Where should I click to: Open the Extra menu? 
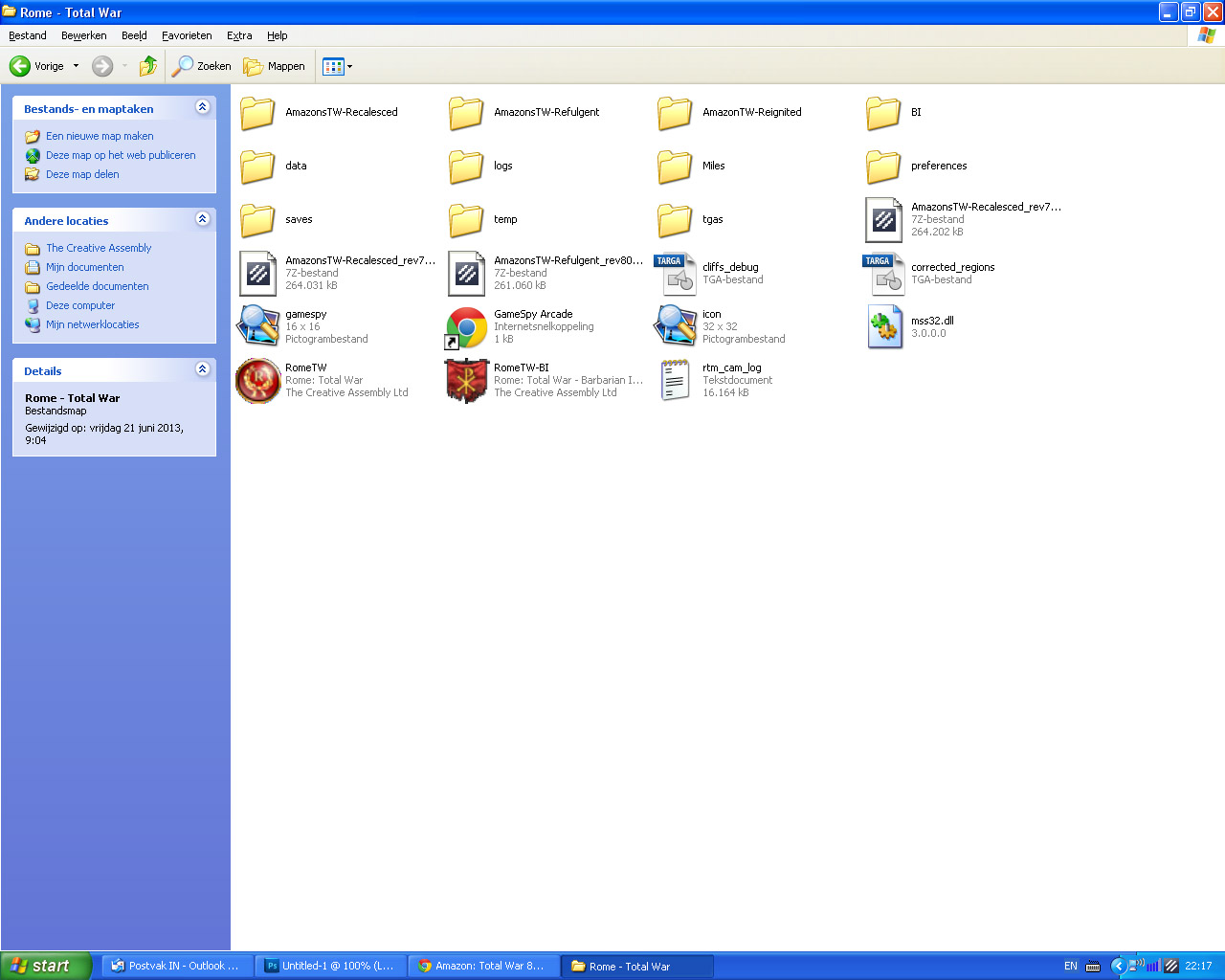239,35
